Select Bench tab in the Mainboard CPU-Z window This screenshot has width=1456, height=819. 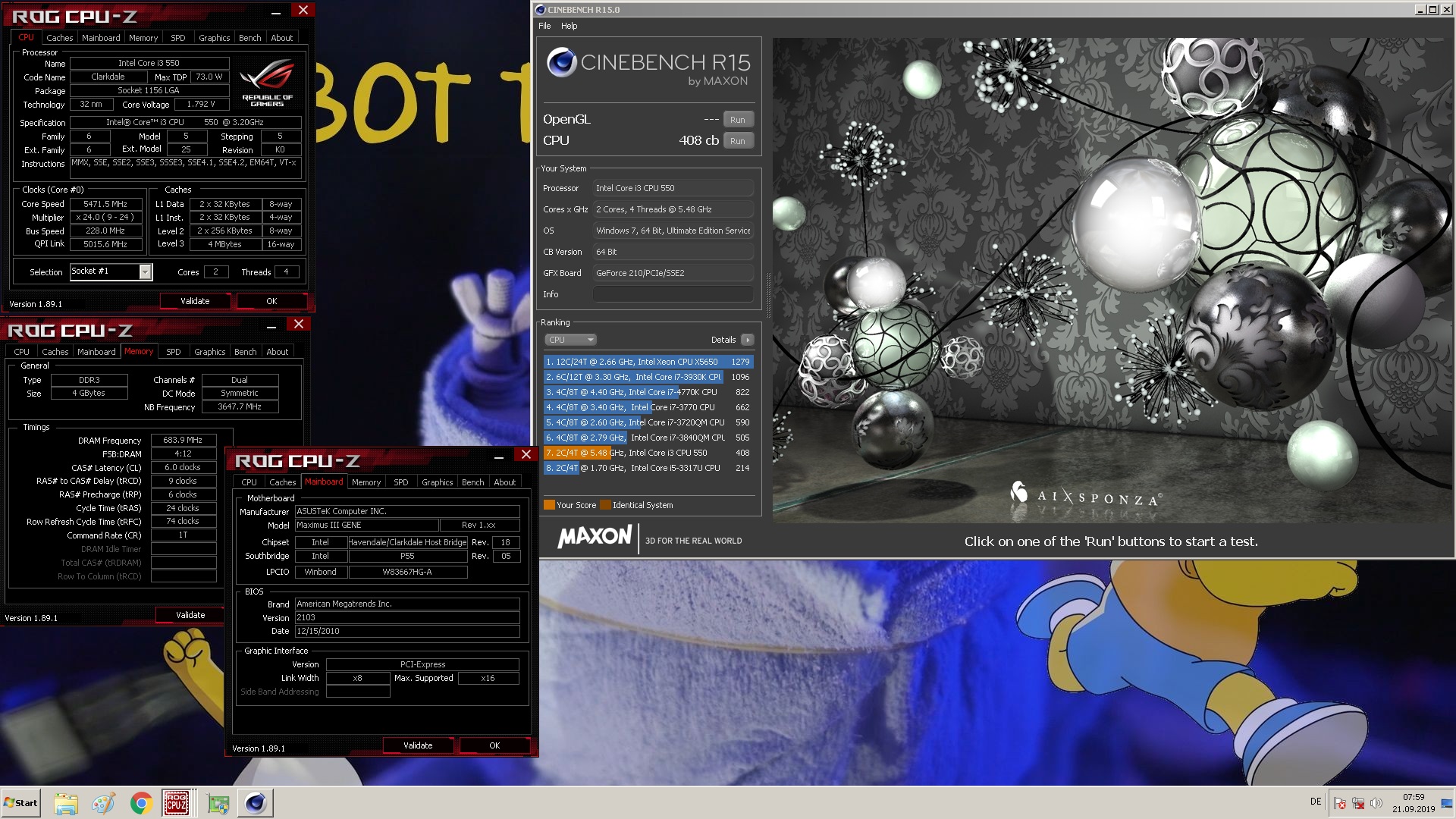click(x=472, y=482)
